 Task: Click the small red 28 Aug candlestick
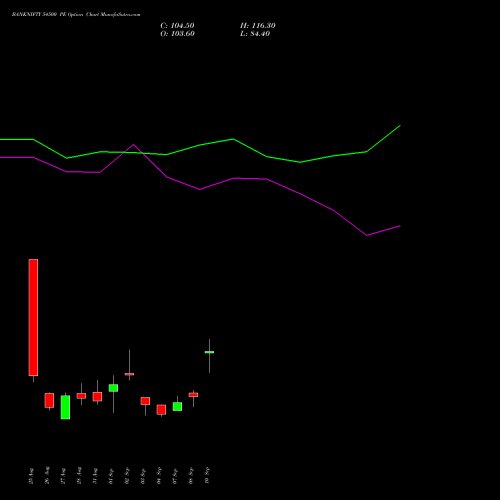(x=81, y=396)
